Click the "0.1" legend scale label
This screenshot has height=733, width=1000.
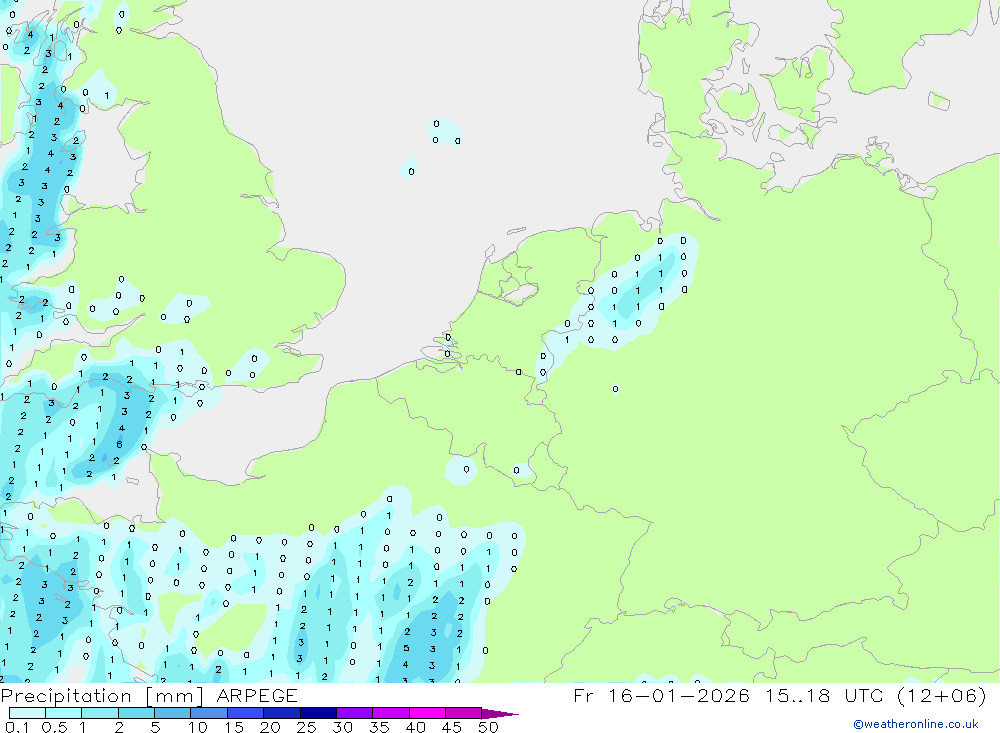click(17, 727)
